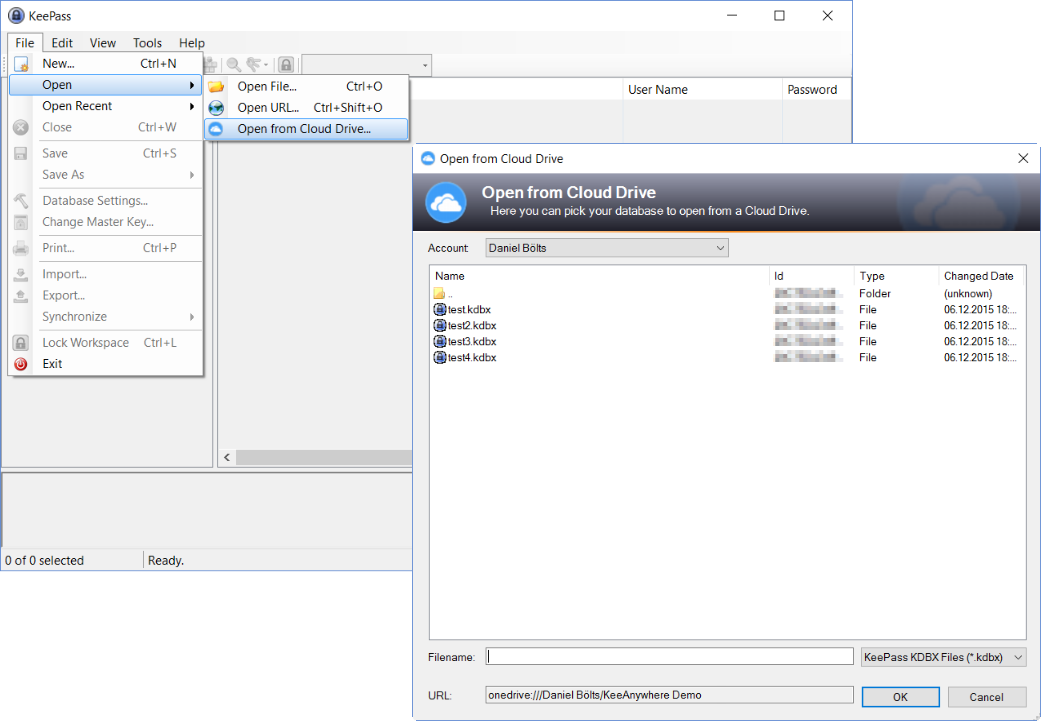Click the printer icon beside Print
1044x723 pixels.
(21, 248)
